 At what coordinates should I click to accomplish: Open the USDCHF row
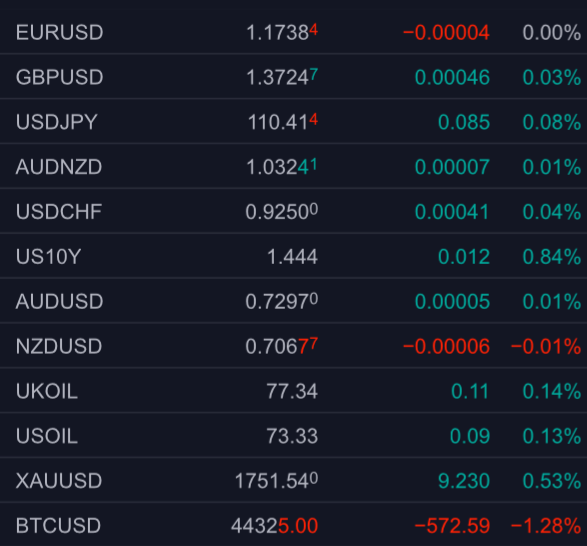click(x=294, y=211)
